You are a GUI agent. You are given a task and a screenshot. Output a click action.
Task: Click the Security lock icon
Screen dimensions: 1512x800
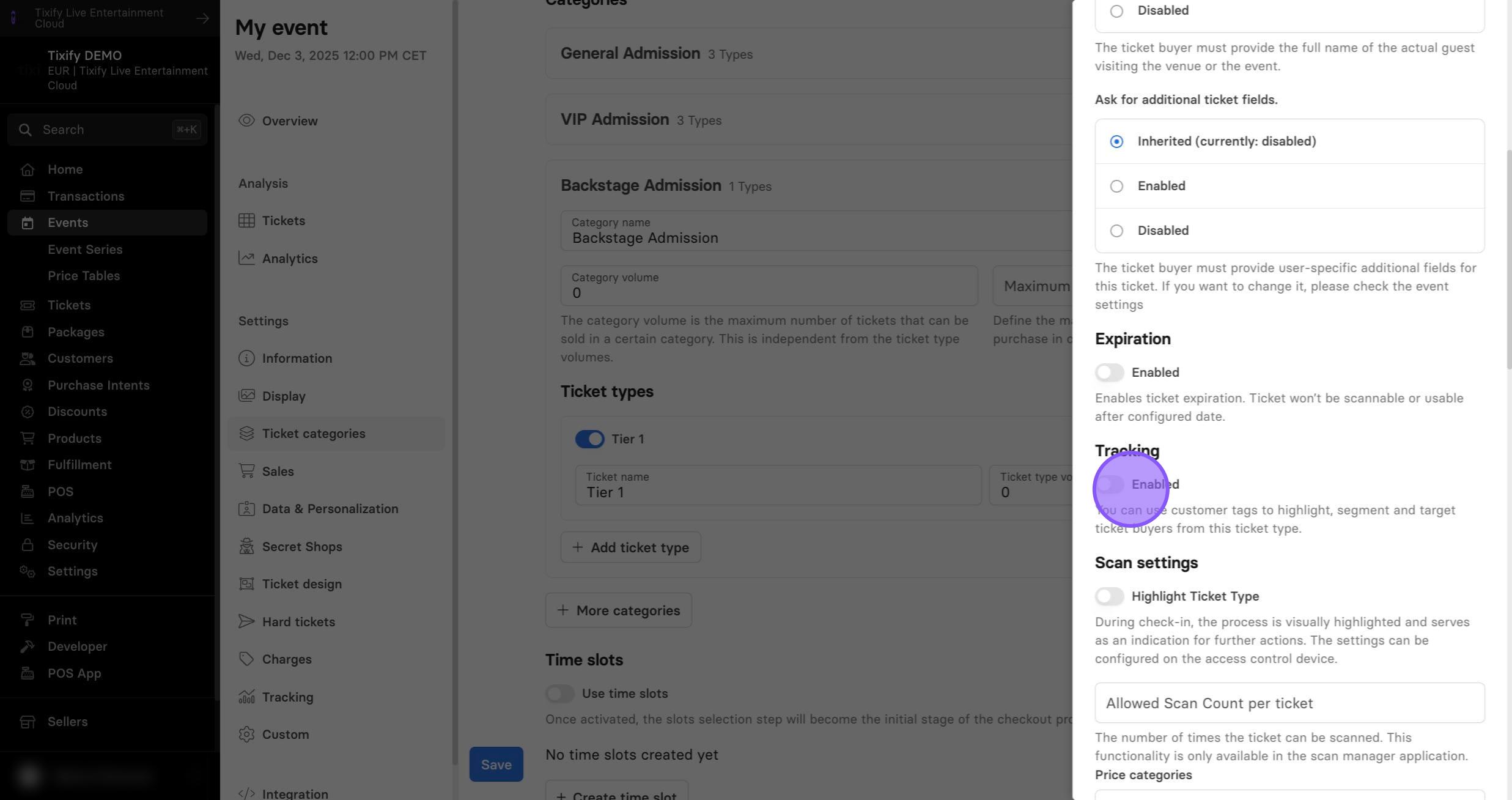[x=27, y=545]
